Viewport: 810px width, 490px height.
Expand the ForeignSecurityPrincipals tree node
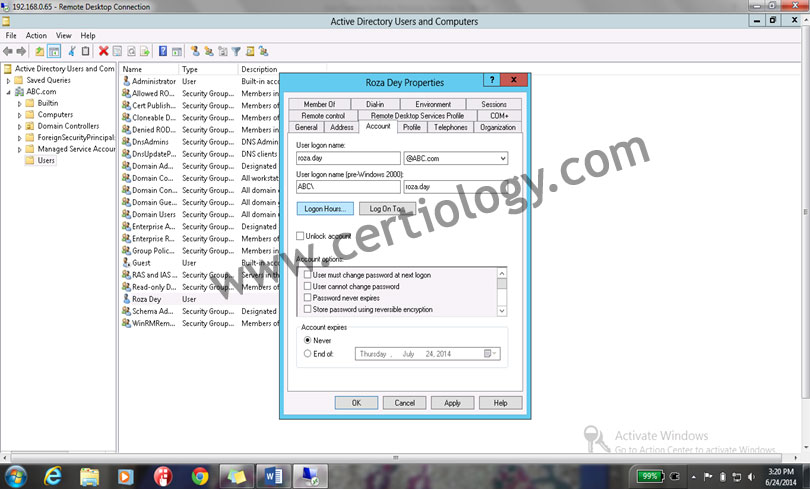(20, 138)
